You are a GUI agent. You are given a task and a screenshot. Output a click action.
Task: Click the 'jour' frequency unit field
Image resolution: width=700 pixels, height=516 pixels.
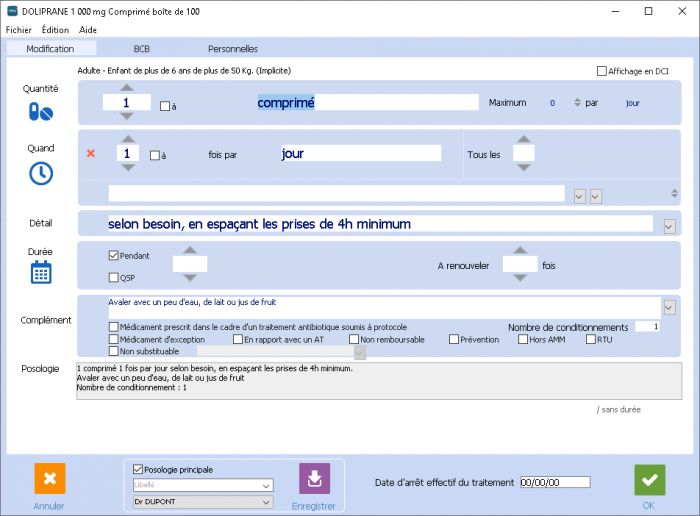tap(361, 153)
